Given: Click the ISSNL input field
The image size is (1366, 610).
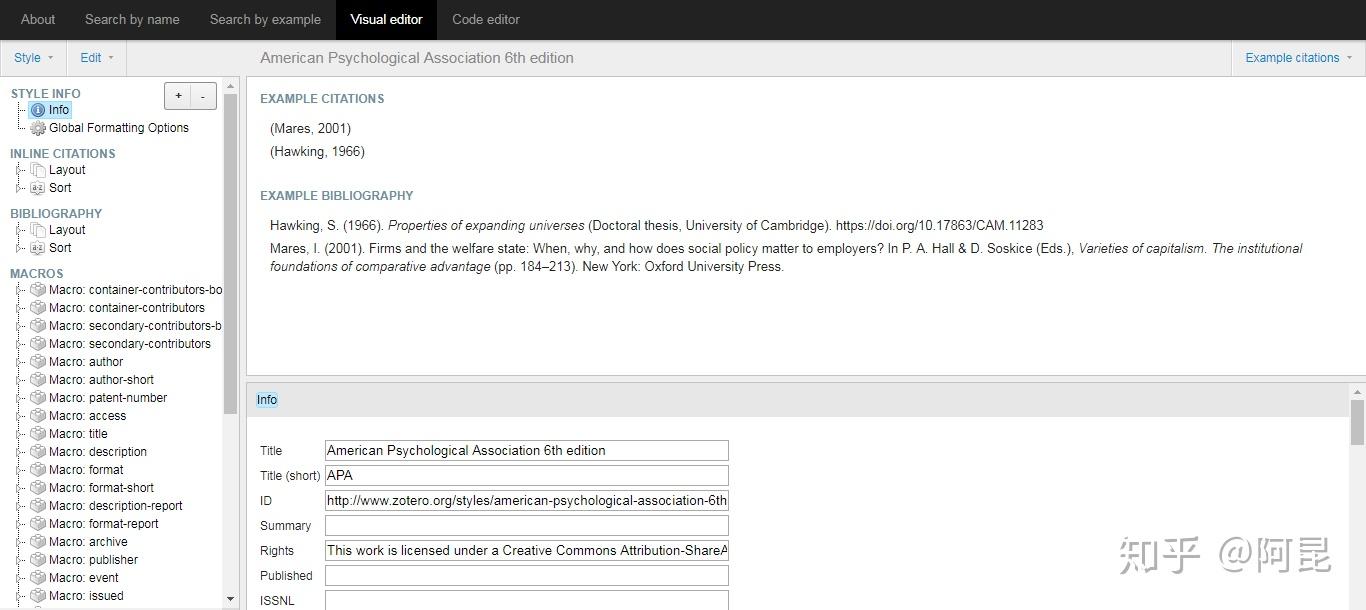Looking at the screenshot, I should point(527,600).
